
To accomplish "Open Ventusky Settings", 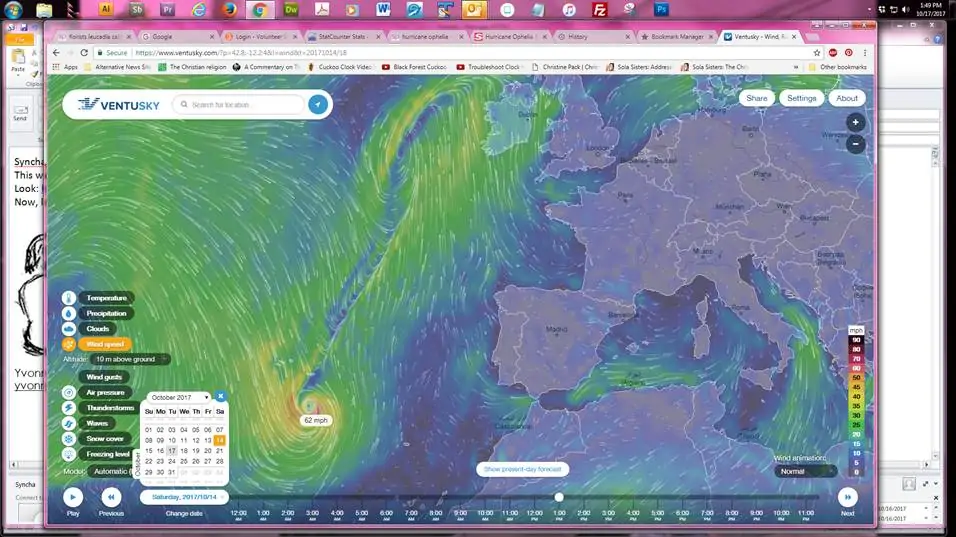I will [801, 98].
